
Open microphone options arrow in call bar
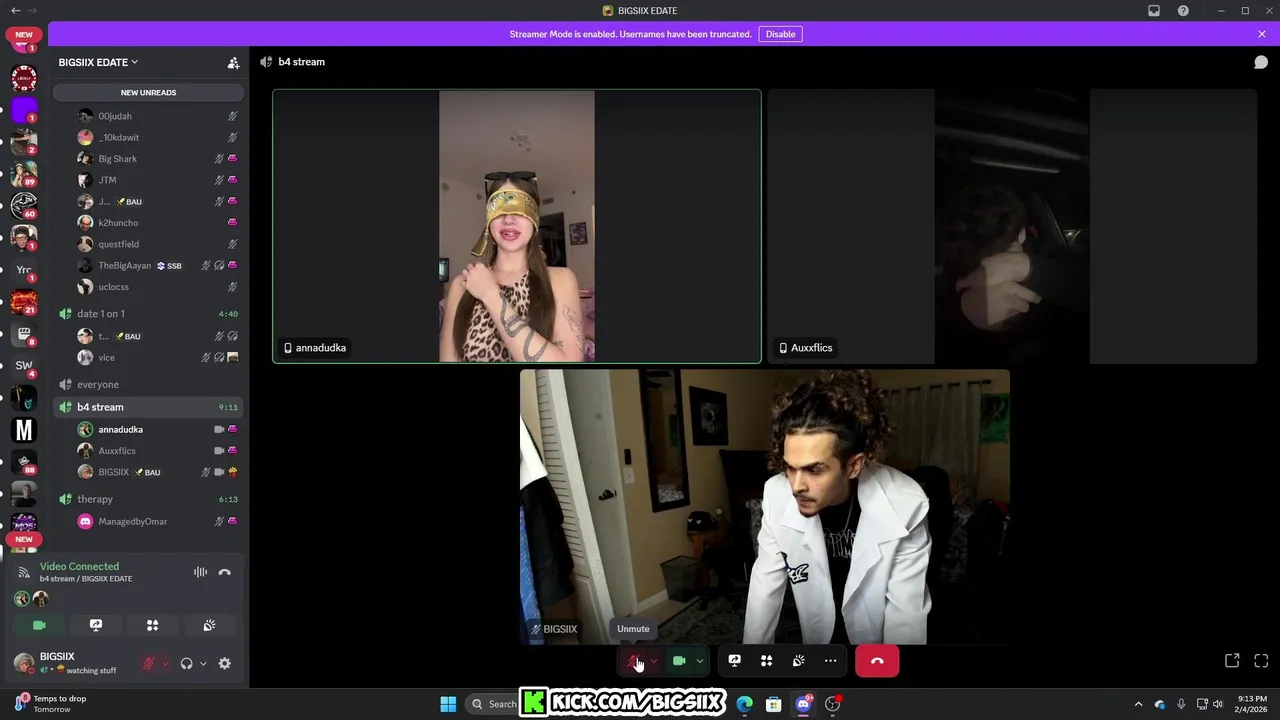click(x=654, y=661)
